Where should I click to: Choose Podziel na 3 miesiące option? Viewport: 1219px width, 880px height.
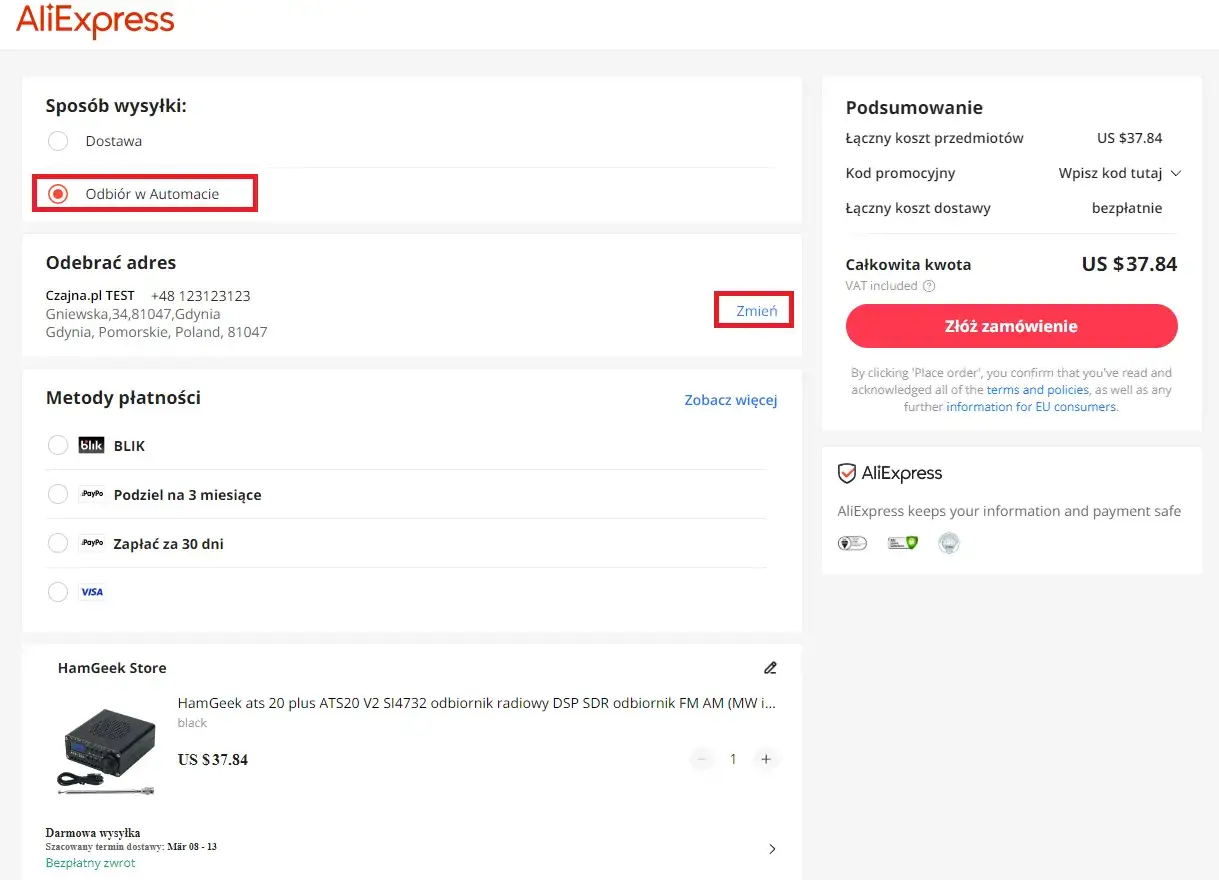click(x=58, y=494)
